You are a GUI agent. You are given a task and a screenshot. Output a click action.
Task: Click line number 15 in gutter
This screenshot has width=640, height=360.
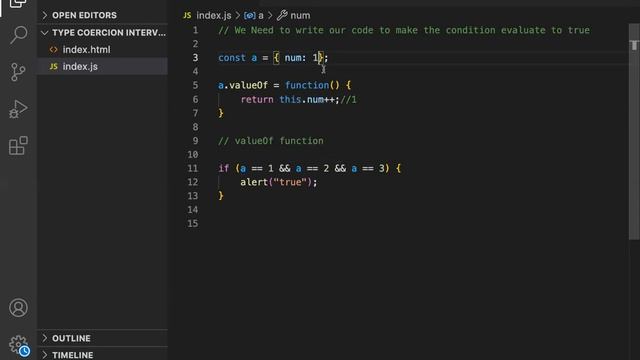(x=193, y=224)
